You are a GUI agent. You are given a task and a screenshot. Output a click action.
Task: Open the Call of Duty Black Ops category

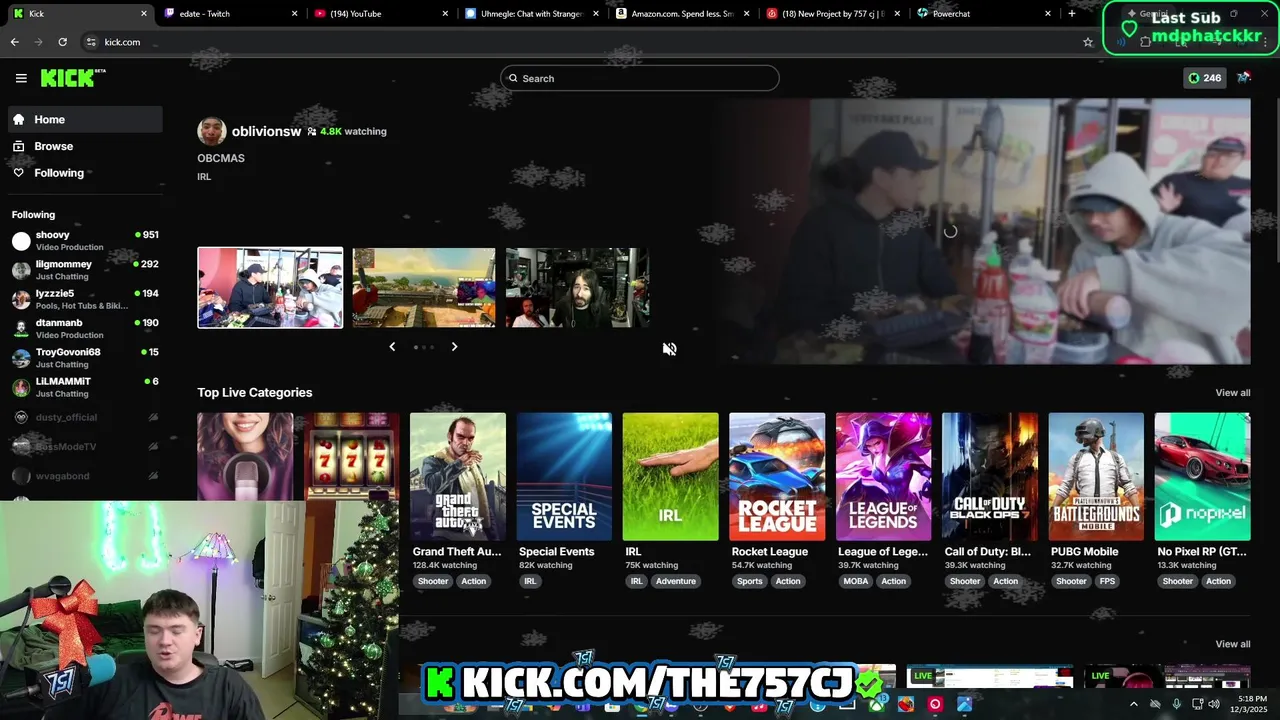tap(990, 476)
